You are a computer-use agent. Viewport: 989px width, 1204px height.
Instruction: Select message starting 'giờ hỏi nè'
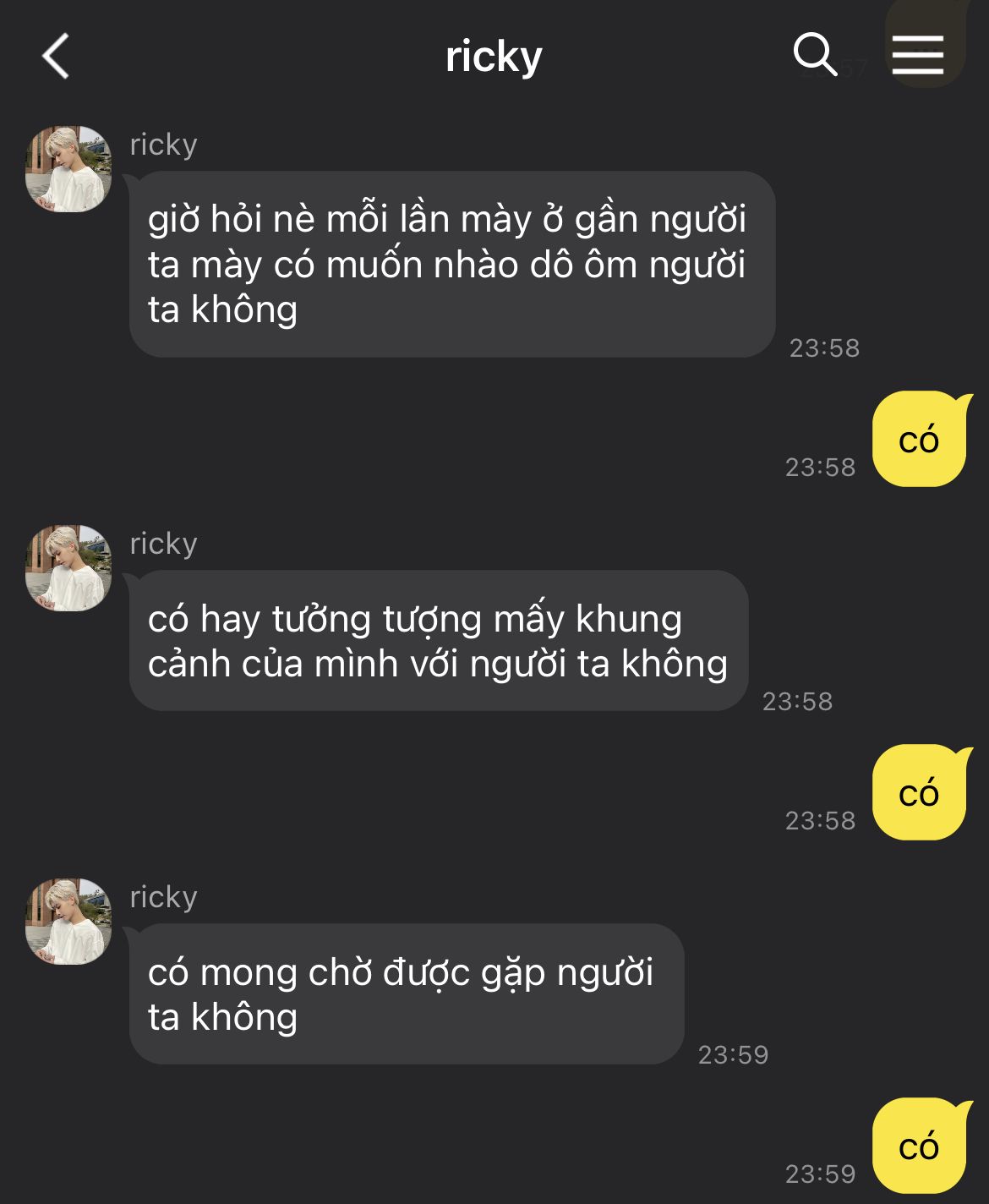452,264
